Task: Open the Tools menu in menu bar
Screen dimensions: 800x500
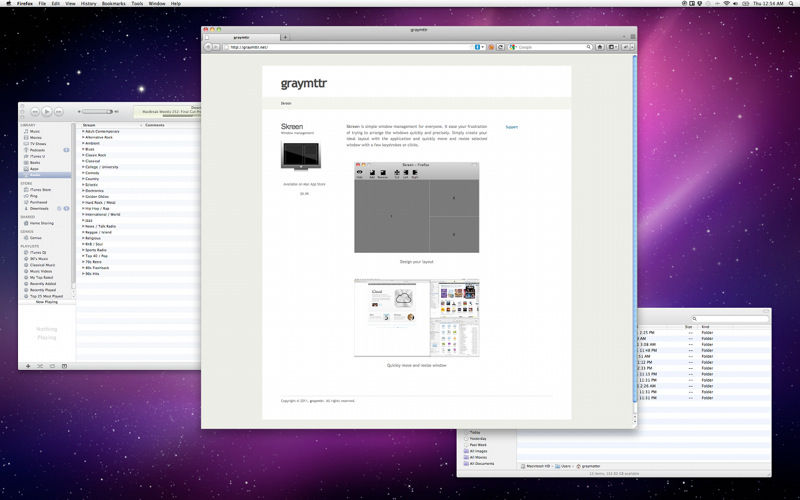Action: 137,4
